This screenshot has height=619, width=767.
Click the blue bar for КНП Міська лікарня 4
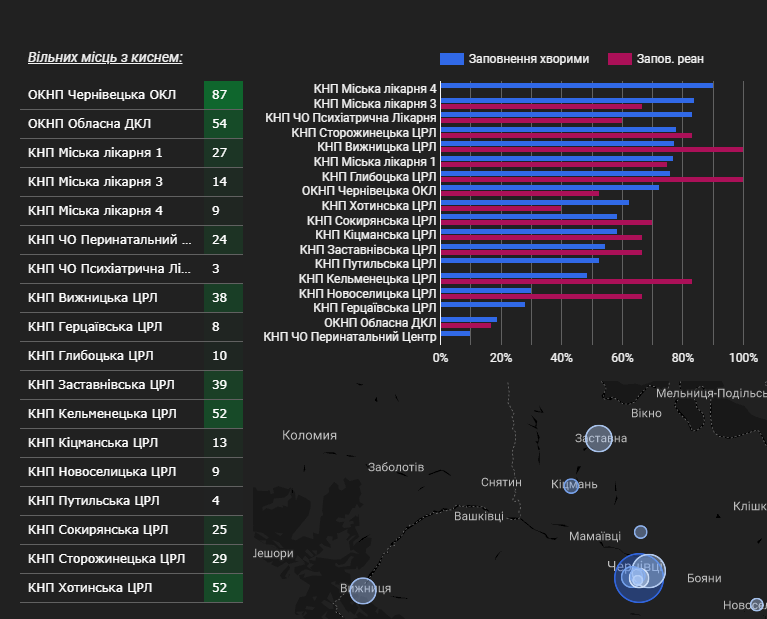[x=576, y=86]
